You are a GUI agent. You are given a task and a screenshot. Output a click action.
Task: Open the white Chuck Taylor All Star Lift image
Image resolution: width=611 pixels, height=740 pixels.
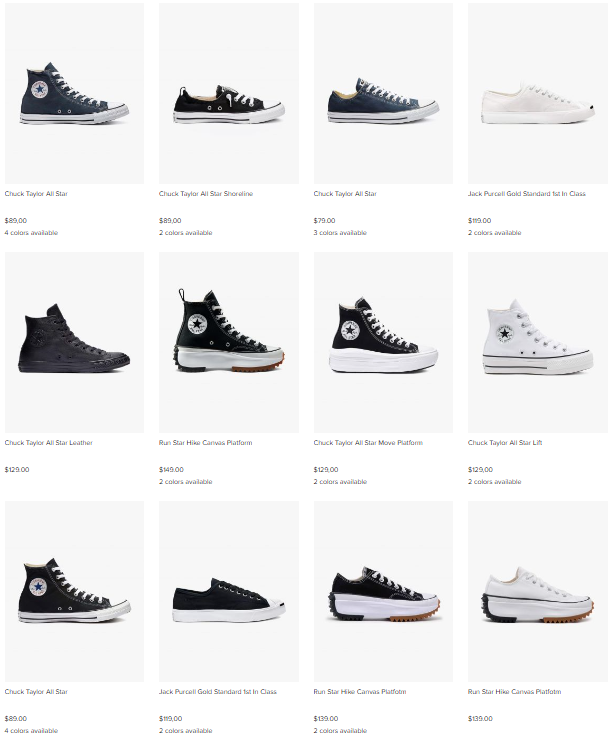coord(538,342)
